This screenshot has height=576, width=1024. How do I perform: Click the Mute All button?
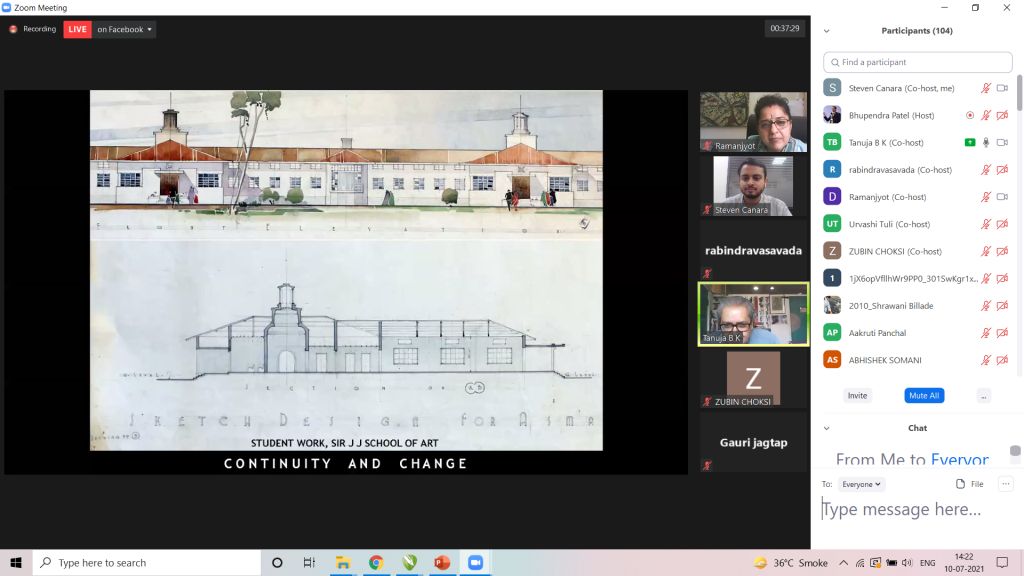[x=924, y=396]
